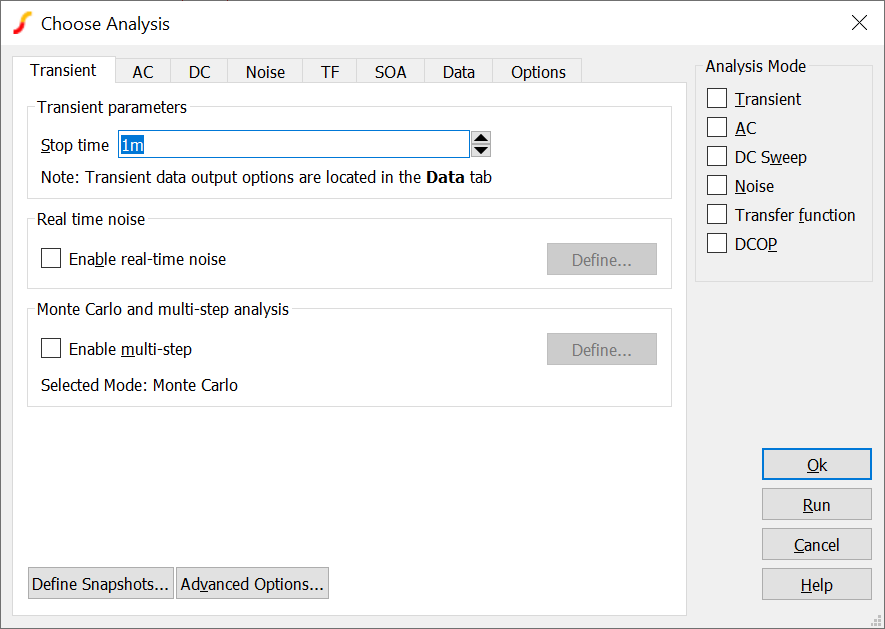Turn on Enable multi-step checkbox
The width and height of the screenshot is (885, 629).
pos(51,349)
